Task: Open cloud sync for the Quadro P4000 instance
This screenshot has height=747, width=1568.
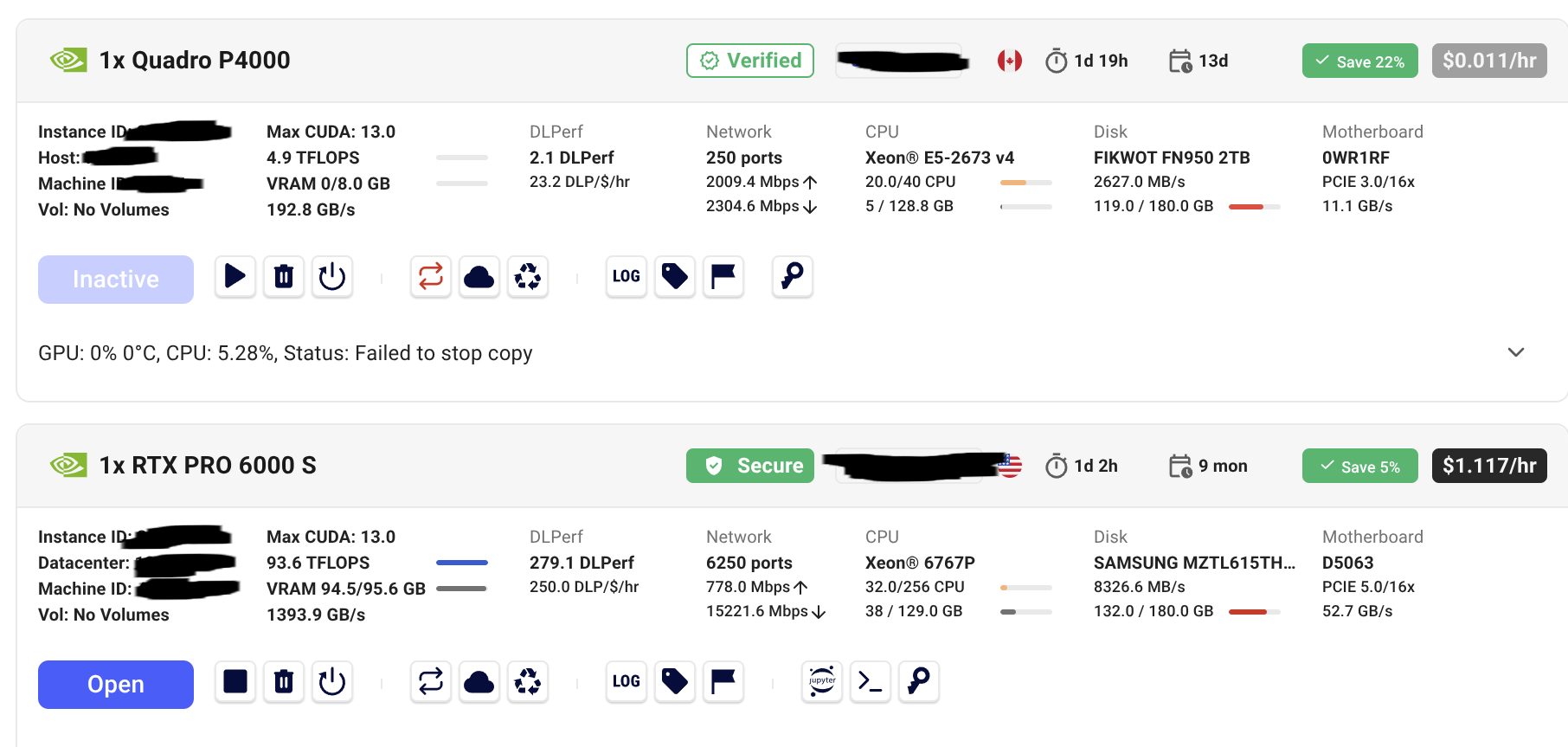Action: (479, 277)
